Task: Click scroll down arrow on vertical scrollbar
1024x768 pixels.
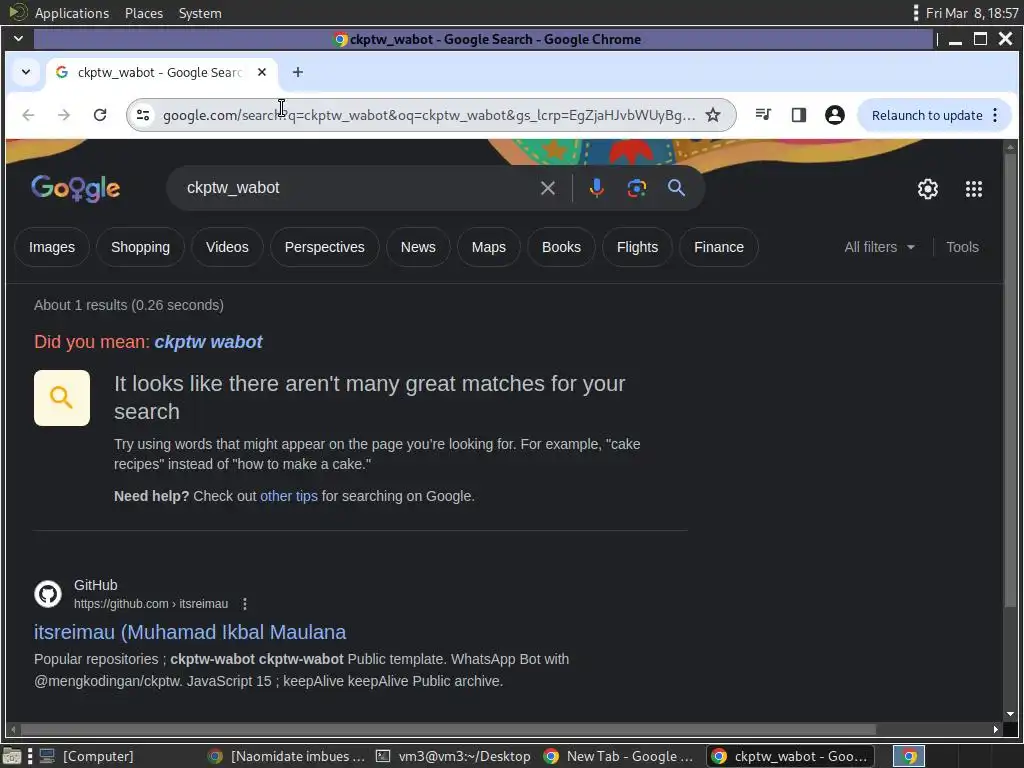Action: pyautogui.click(x=1010, y=714)
